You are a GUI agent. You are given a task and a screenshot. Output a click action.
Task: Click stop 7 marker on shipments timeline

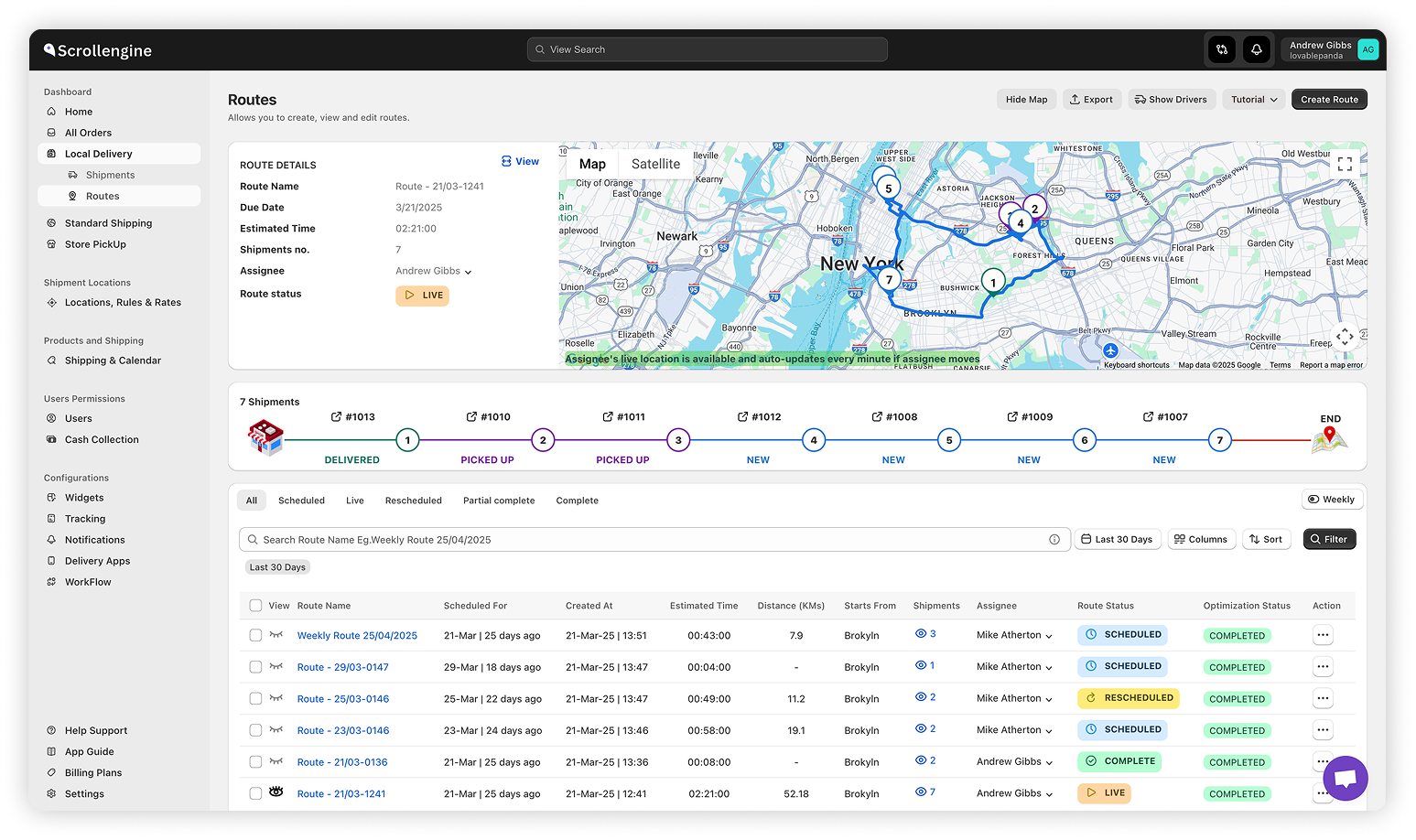1219,440
